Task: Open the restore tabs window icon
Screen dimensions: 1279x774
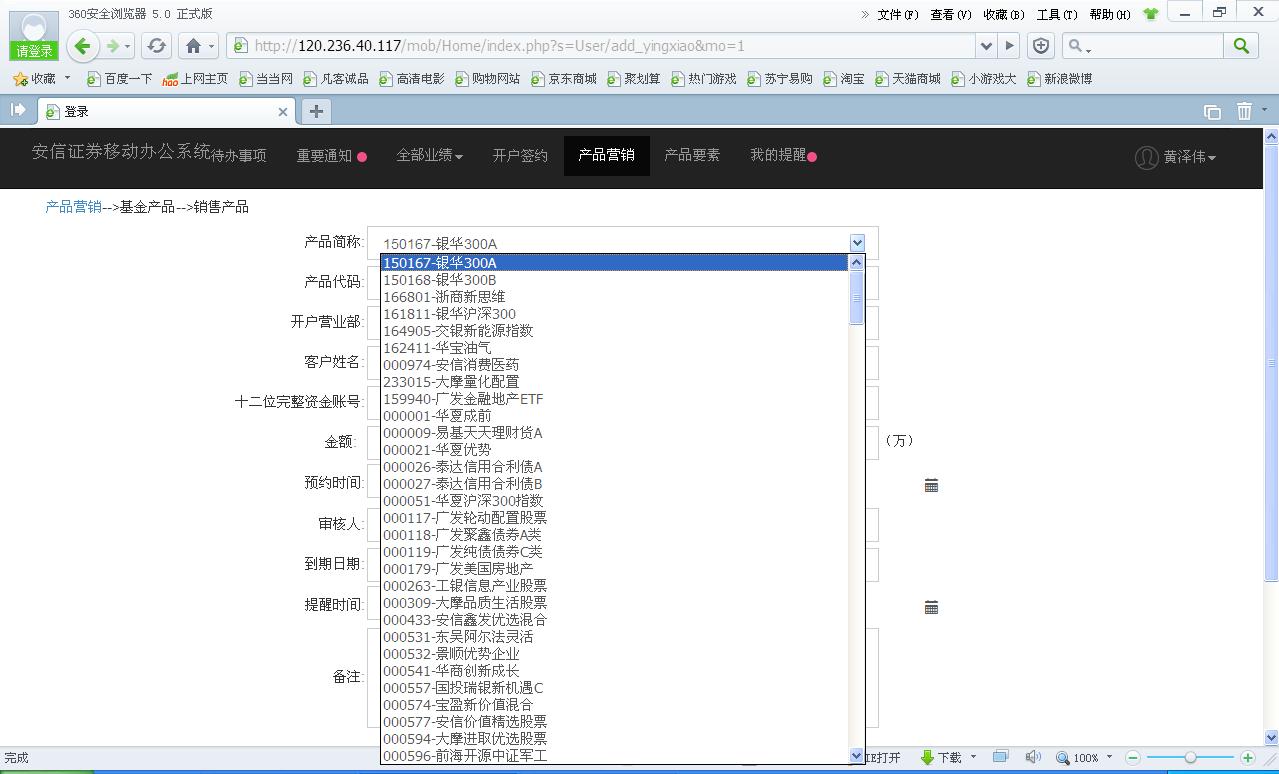Action: pos(1212,112)
